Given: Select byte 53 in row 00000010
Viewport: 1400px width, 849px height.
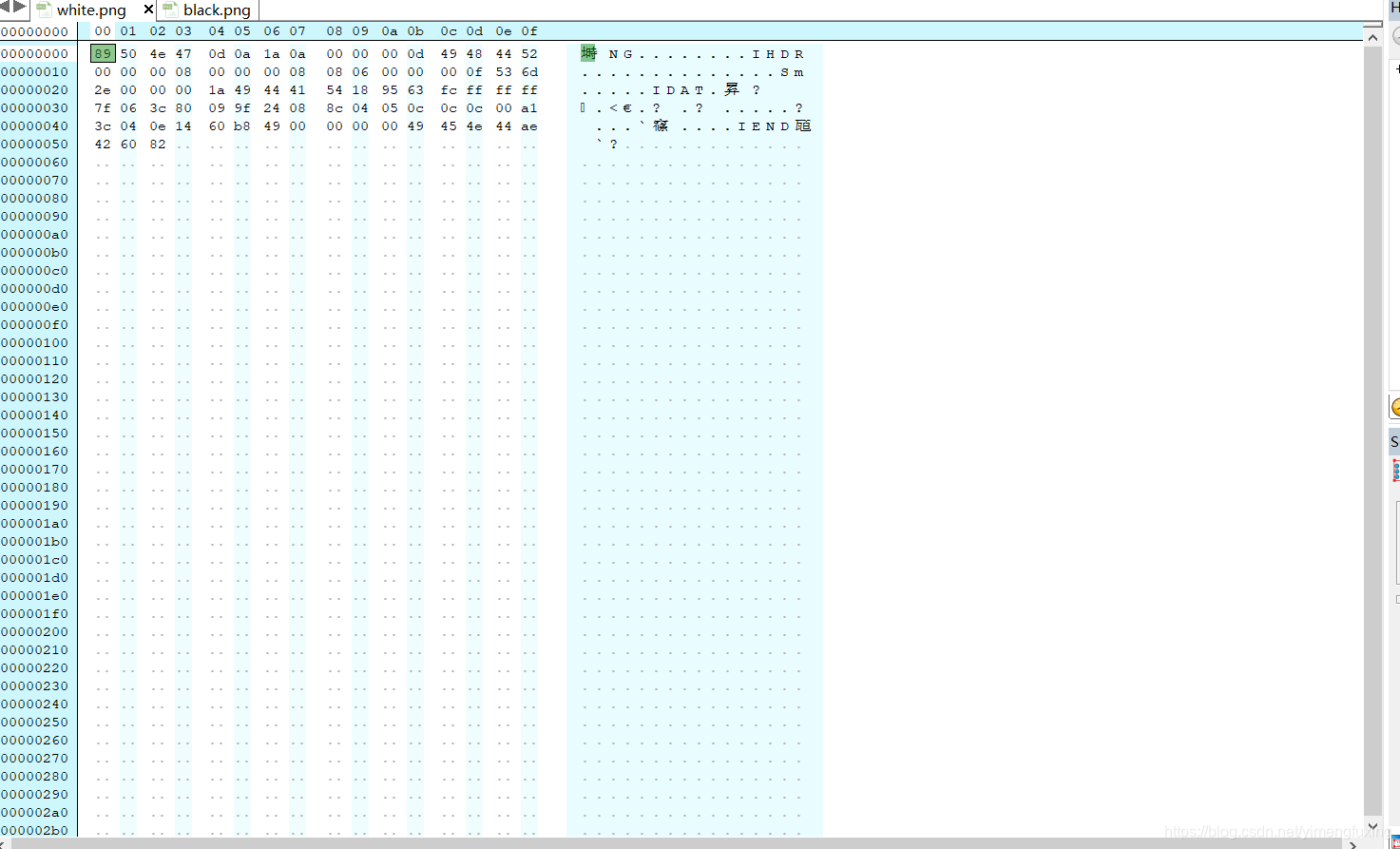Looking at the screenshot, I should click(504, 72).
